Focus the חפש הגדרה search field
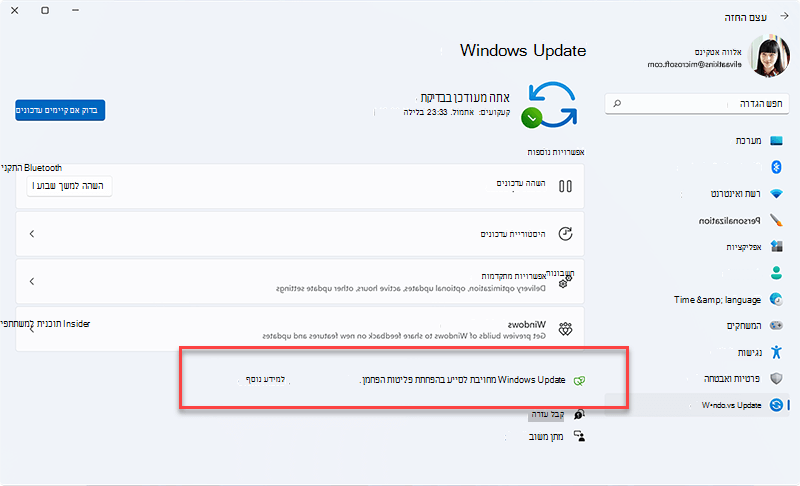 coord(697,104)
